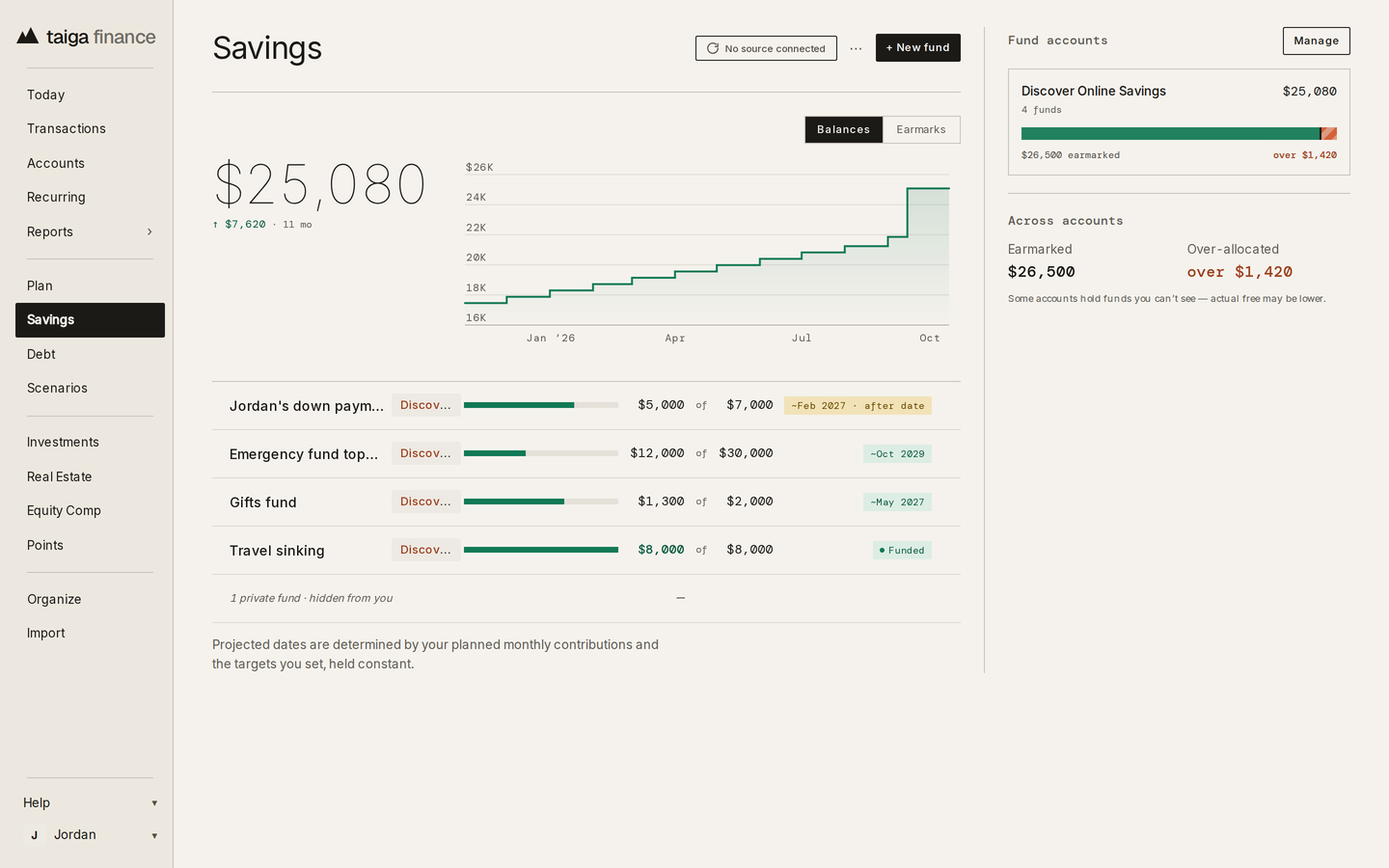This screenshot has width=1389, height=868.
Task: Go to Today in the sidebar
Action: [90, 95]
